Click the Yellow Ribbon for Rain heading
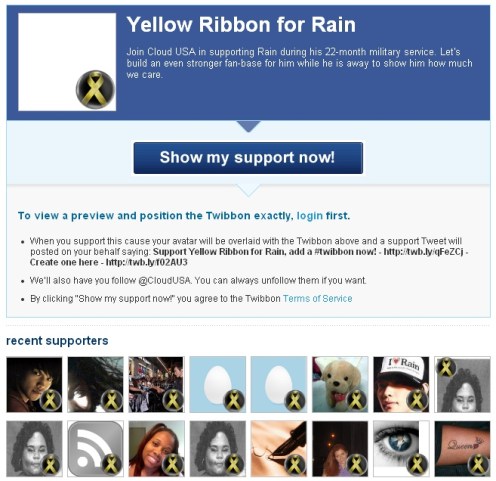Viewport: 496px width, 481px height. [x=241, y=25]
